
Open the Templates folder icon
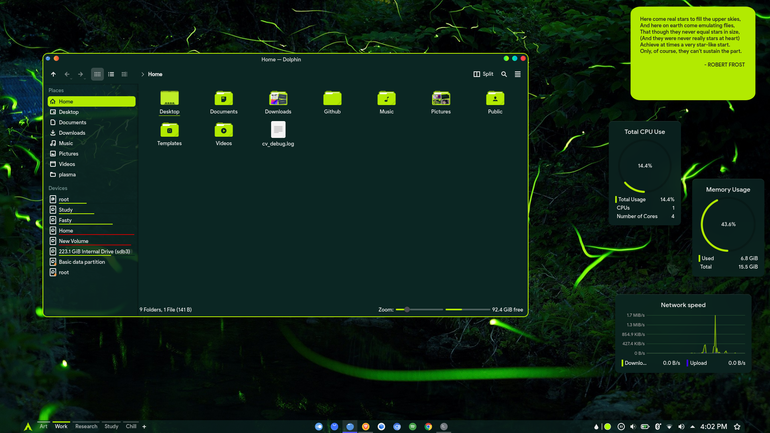[x=169, y=131]
